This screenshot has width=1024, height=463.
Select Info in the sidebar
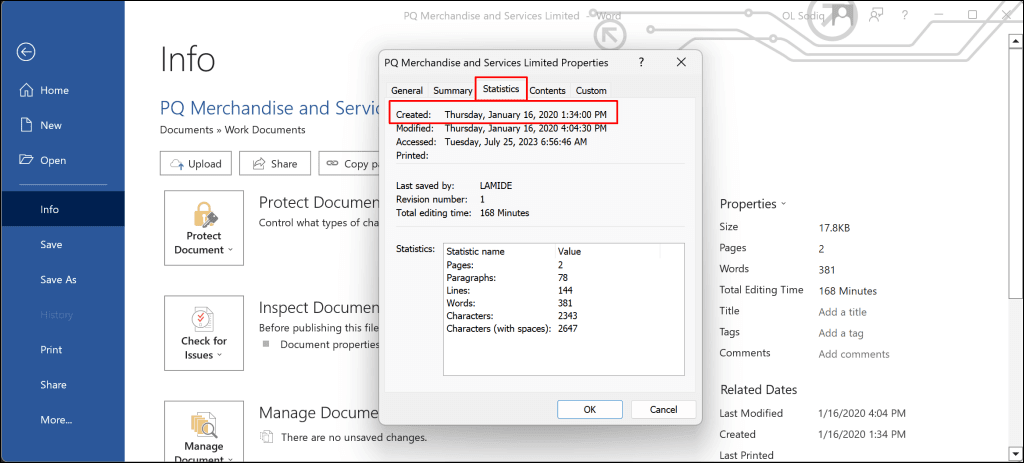[x=62, y=210]
